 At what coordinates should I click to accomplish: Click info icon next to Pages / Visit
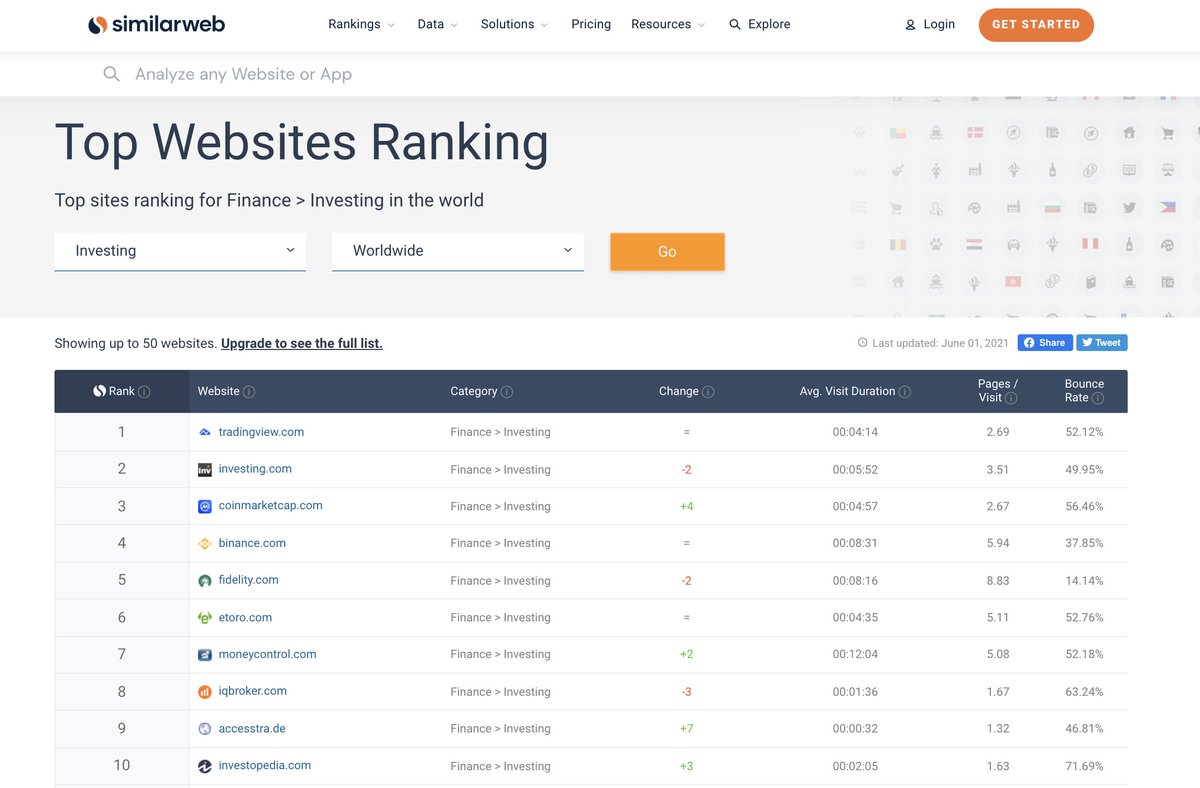pyautogui.click(x=1011, y=398)
